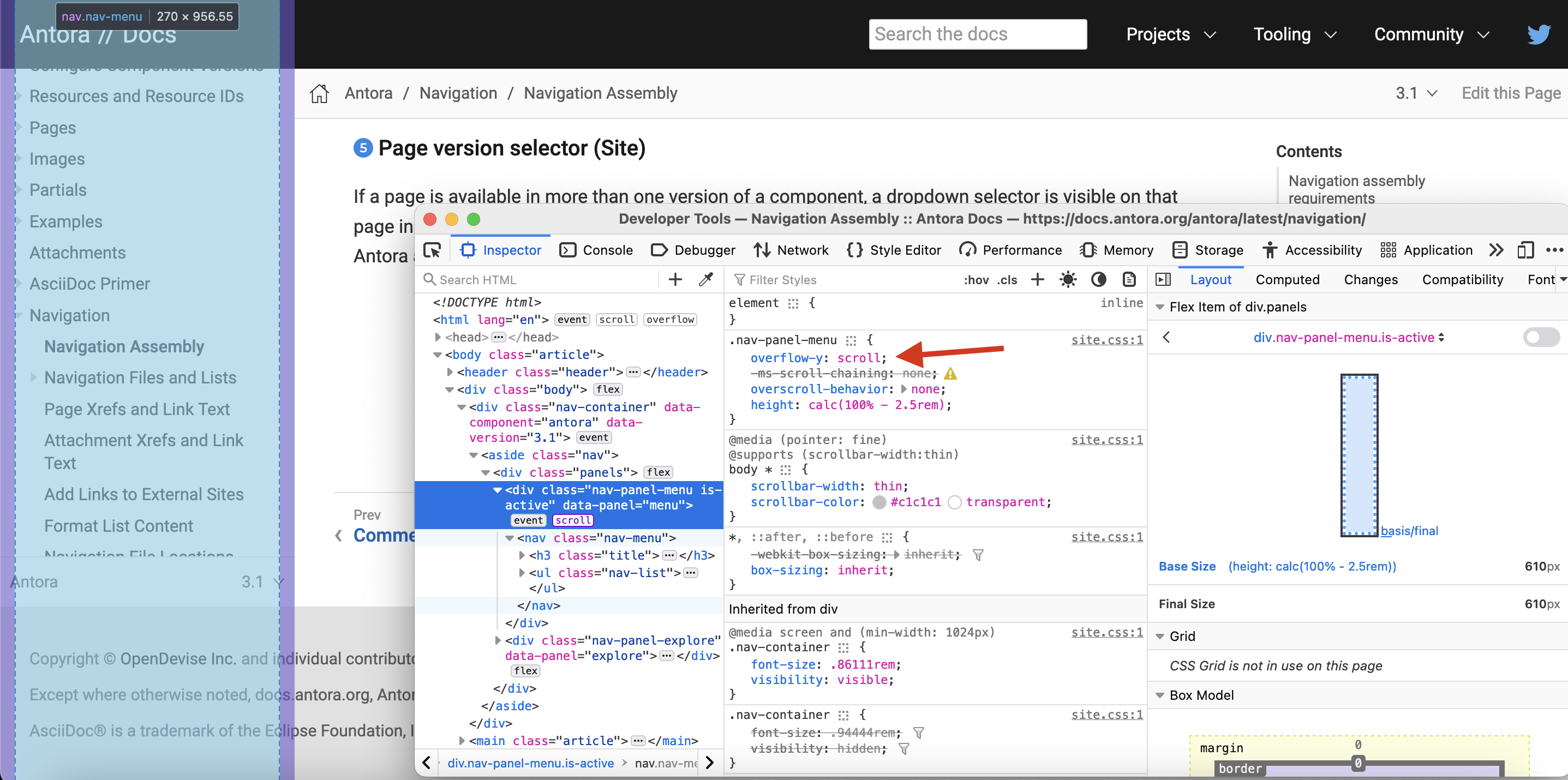Collapse the Box Model section
The image size is (1568, 780).
pos(1160,695)
